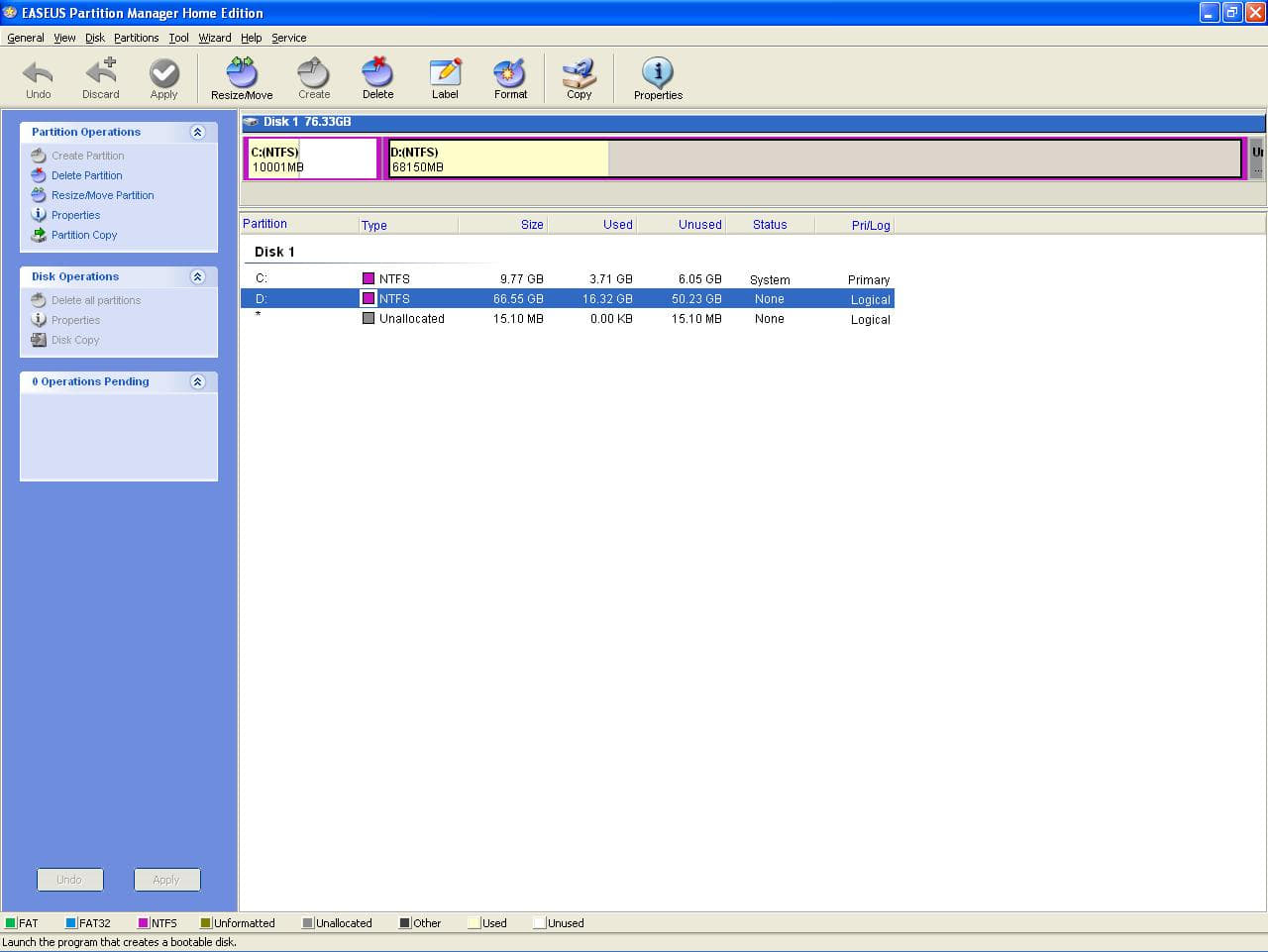Sort by the Pri/Log column header
1268x952 pixels.
pos(854,225)
